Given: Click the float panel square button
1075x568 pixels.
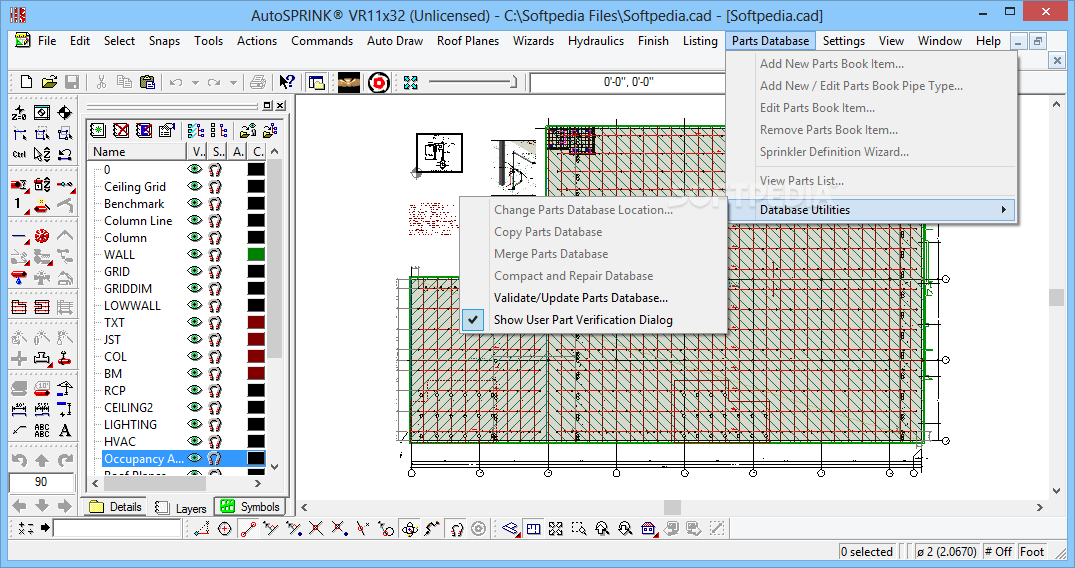Looking at the screenshot, I should coord(267,106).
